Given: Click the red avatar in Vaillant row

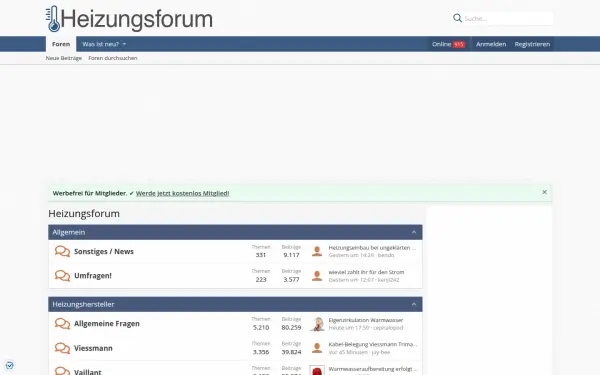Looking at the screenshot, I should pyautogui.click(x=317, y=370).
